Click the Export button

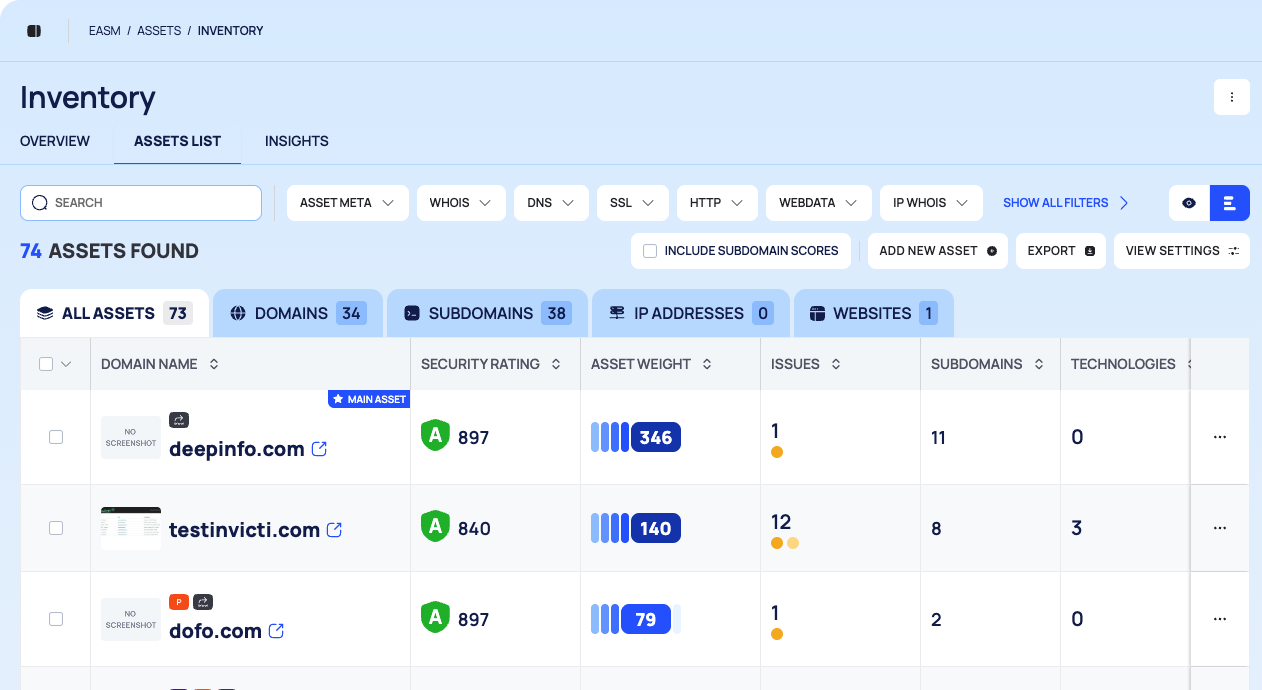pos(1061,251)
